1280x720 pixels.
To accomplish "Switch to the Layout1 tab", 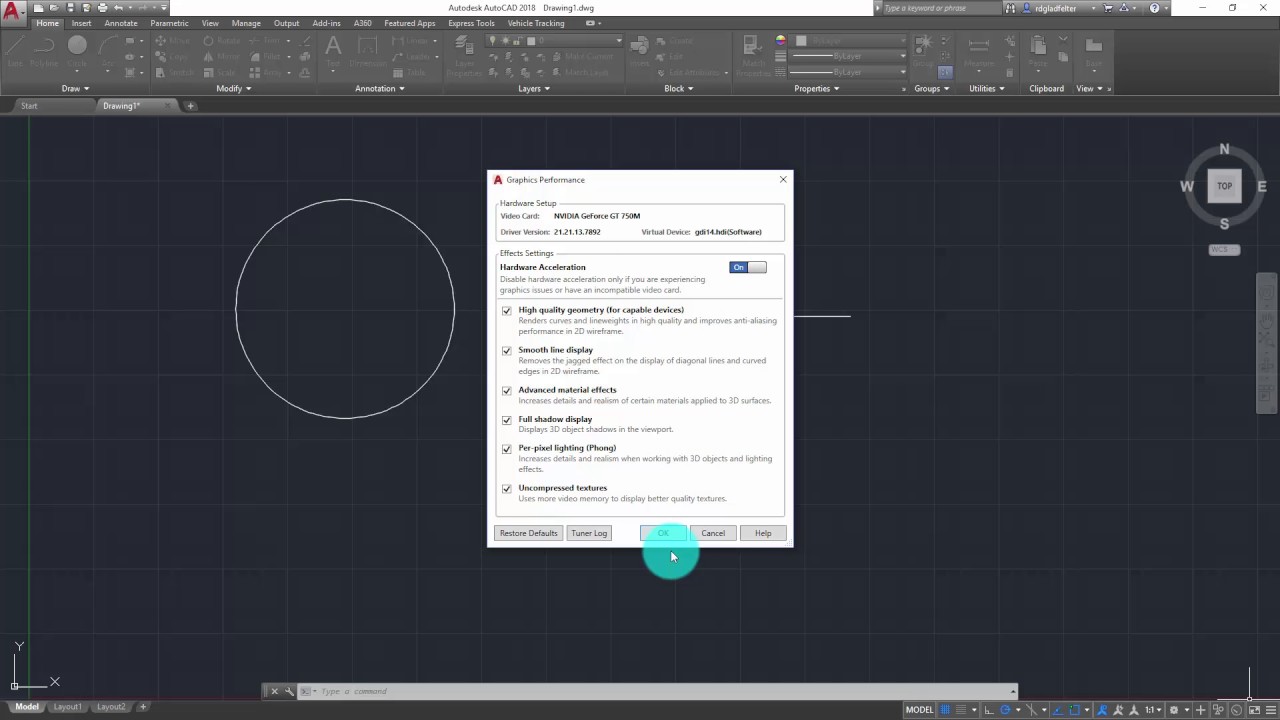I will click(67, 707).
